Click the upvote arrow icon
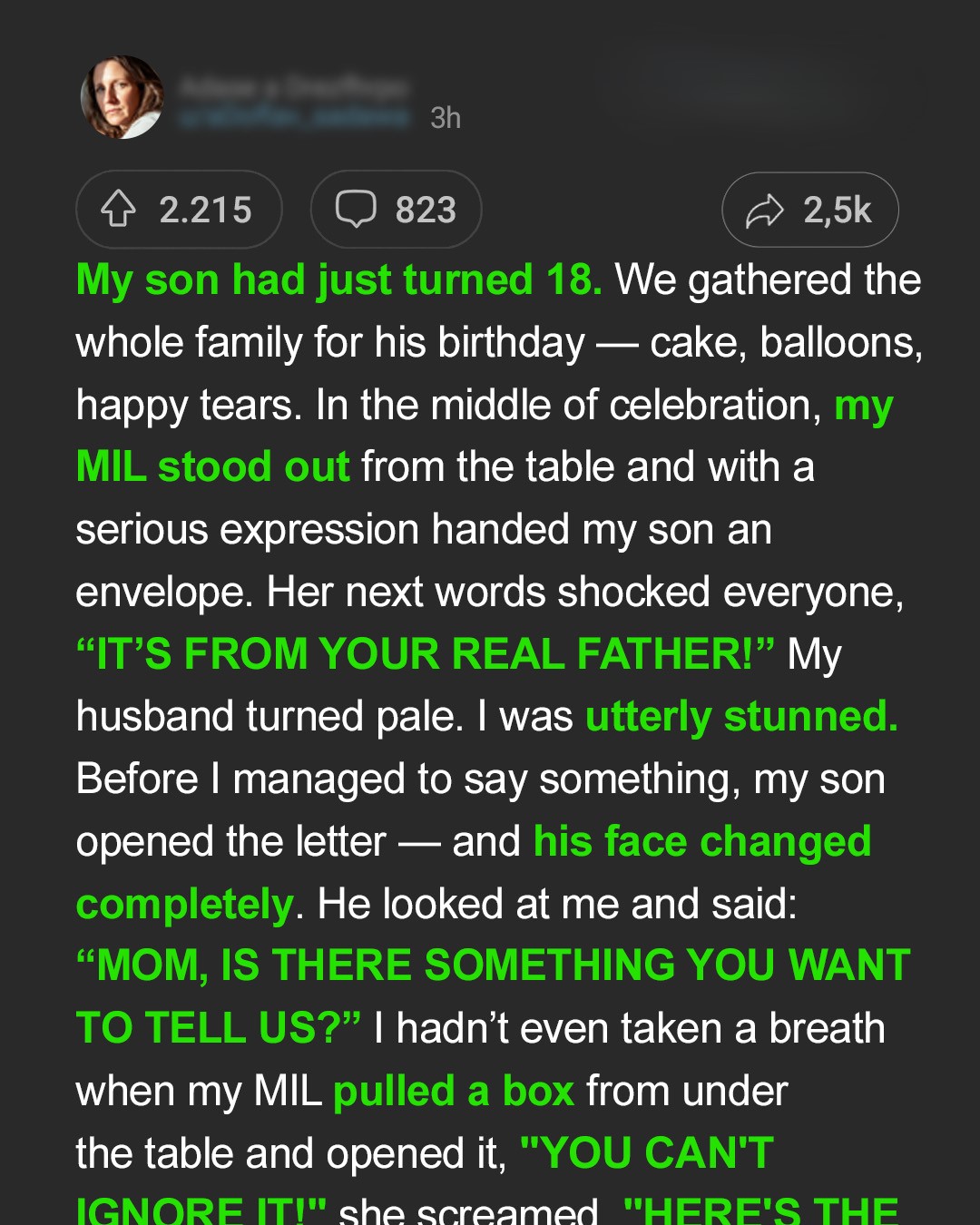The width and height of the screenshot is (980, 1225). coord(118,210)
